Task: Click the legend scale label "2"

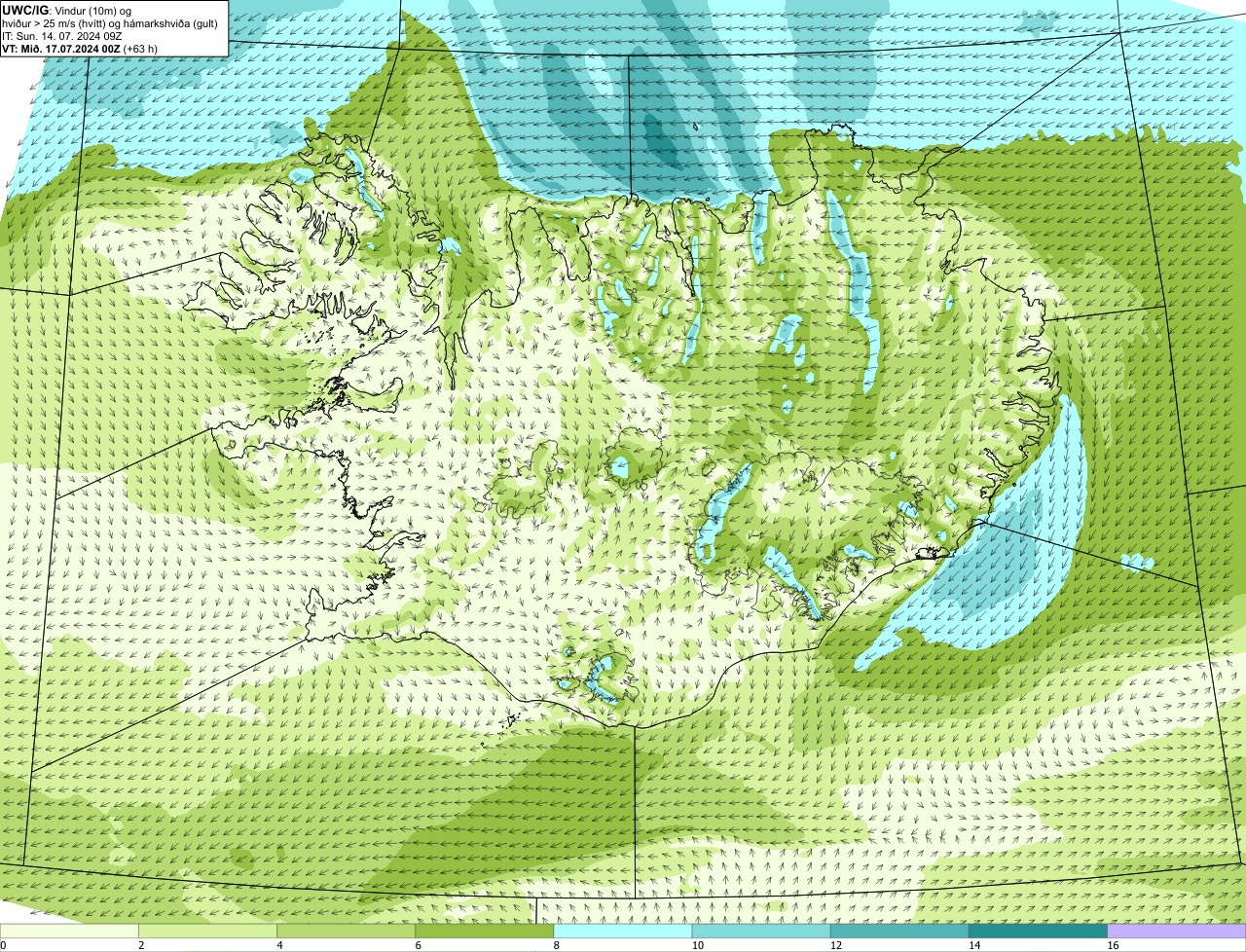Action: coord(141,945)
